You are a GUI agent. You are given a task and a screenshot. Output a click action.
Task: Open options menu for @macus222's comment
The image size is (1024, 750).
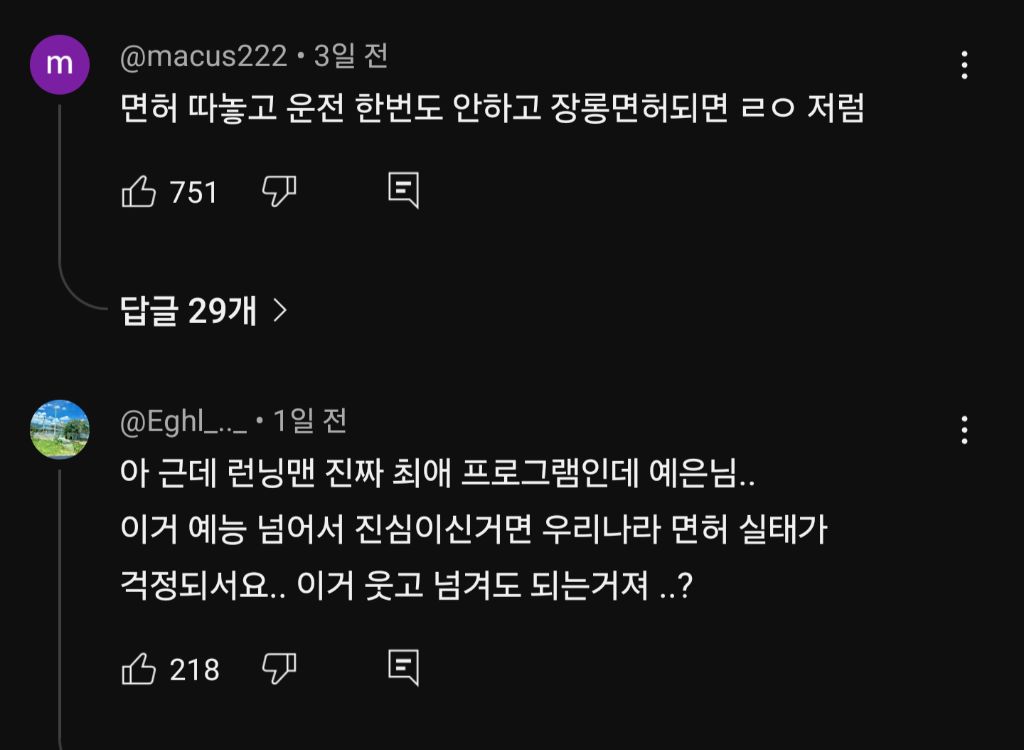(963, 65)
